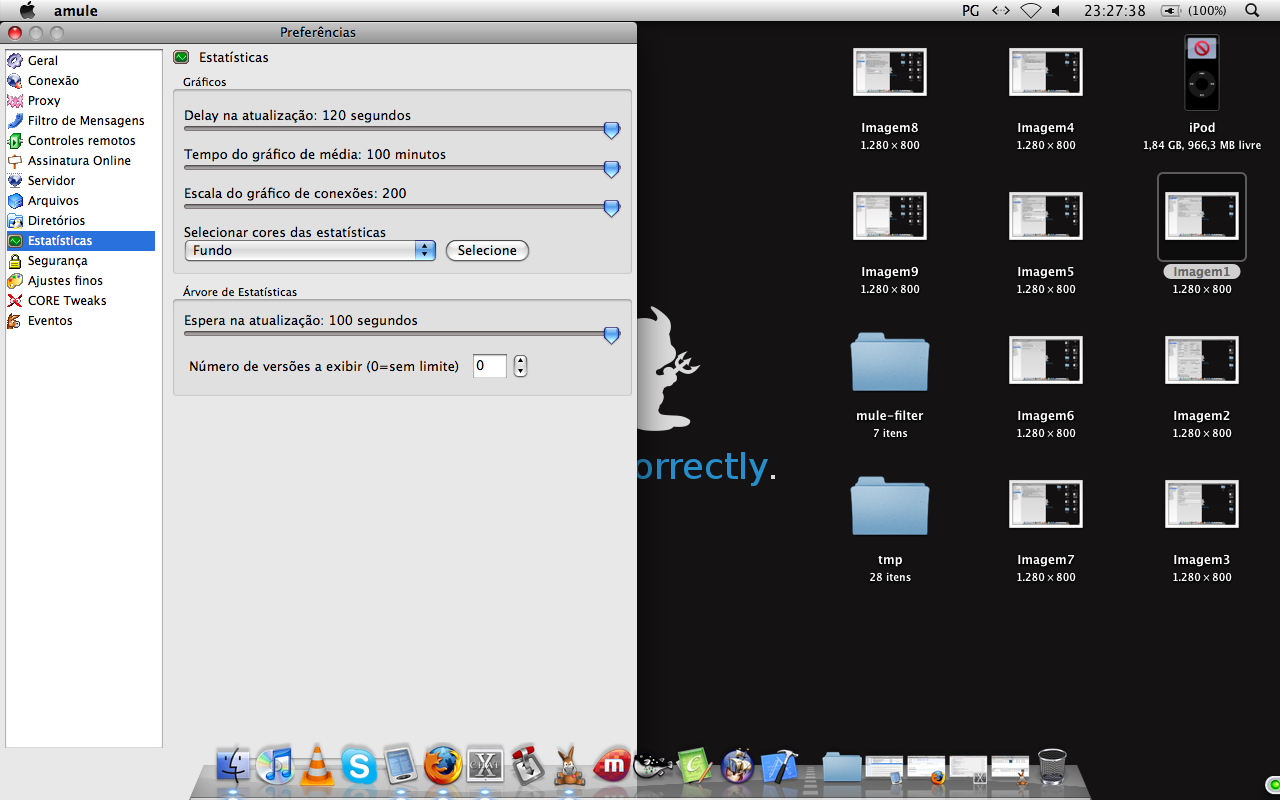Open the amule menu in menu bar
Image resolution: width=1280 pixels, height=800 pixels.
(75, 10)
